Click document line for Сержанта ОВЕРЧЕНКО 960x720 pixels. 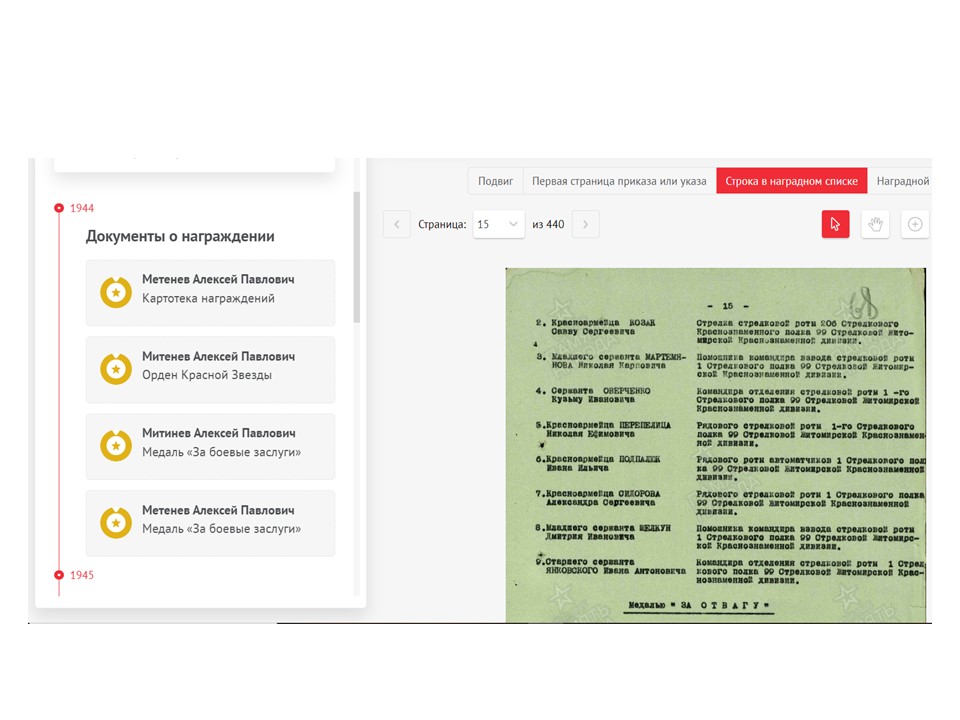pyautogui.click(x=727, y=399)
